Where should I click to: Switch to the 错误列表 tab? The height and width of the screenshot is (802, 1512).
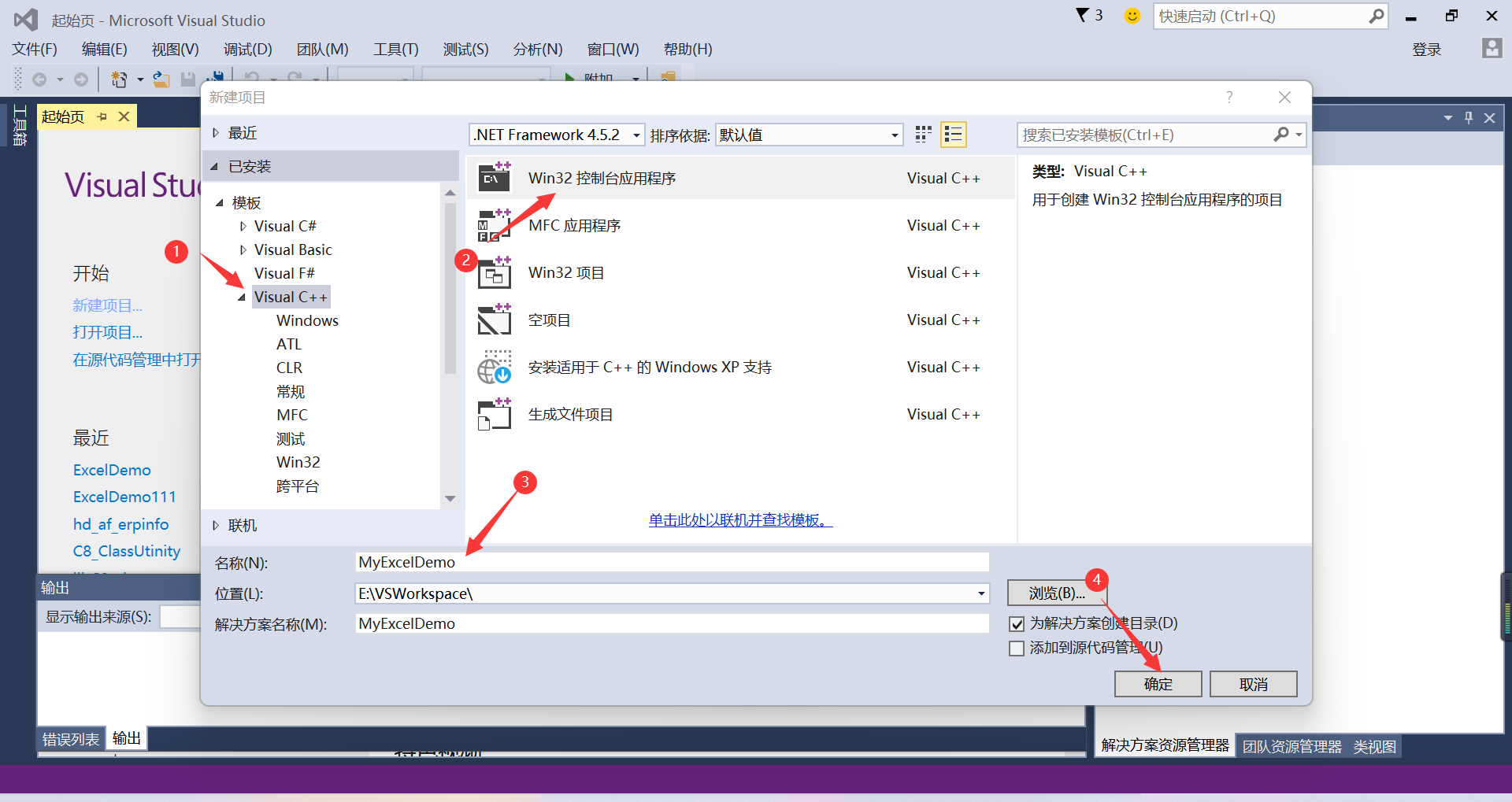tap(71, 739)
